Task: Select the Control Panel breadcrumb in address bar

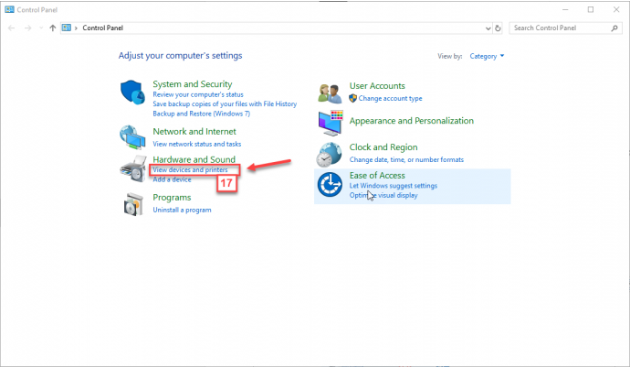Action: (x=103, y=28)
